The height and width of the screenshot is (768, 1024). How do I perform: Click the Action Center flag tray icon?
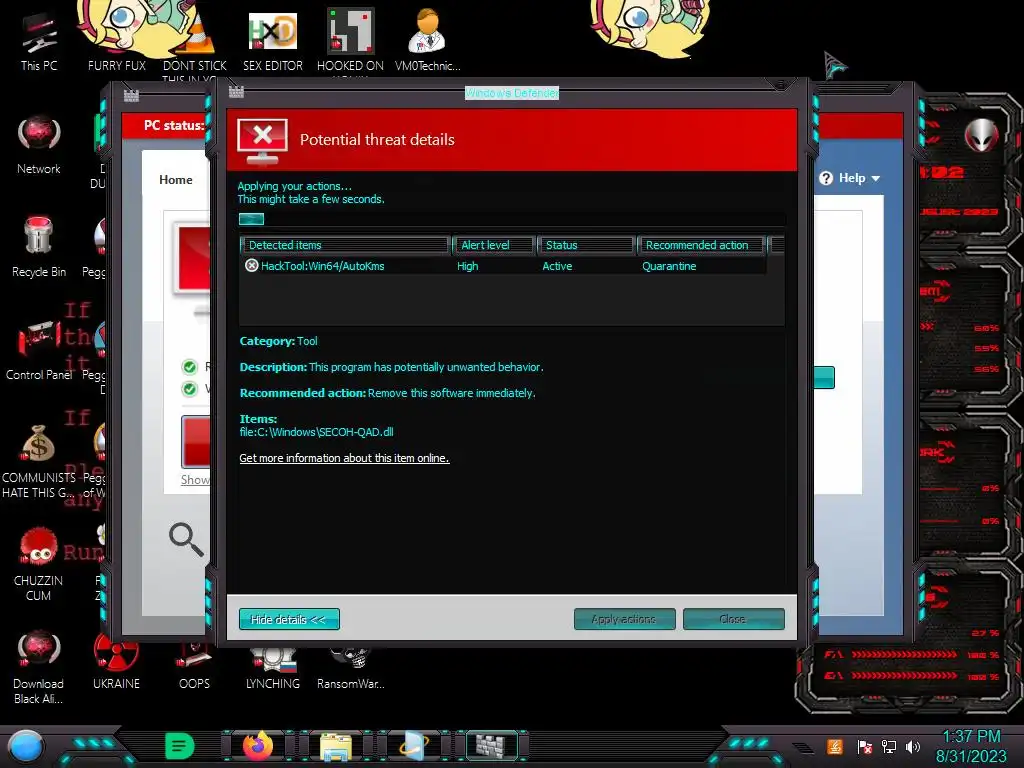coord(865,746)
